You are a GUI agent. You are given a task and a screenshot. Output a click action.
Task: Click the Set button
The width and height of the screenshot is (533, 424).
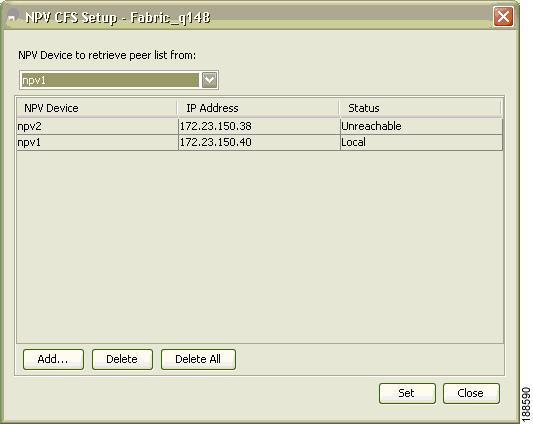pyautogui.click(x=407, y=393)
